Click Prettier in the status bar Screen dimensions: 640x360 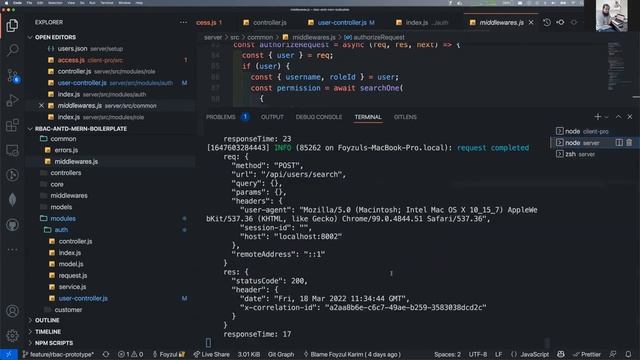[x=587, y=354]
